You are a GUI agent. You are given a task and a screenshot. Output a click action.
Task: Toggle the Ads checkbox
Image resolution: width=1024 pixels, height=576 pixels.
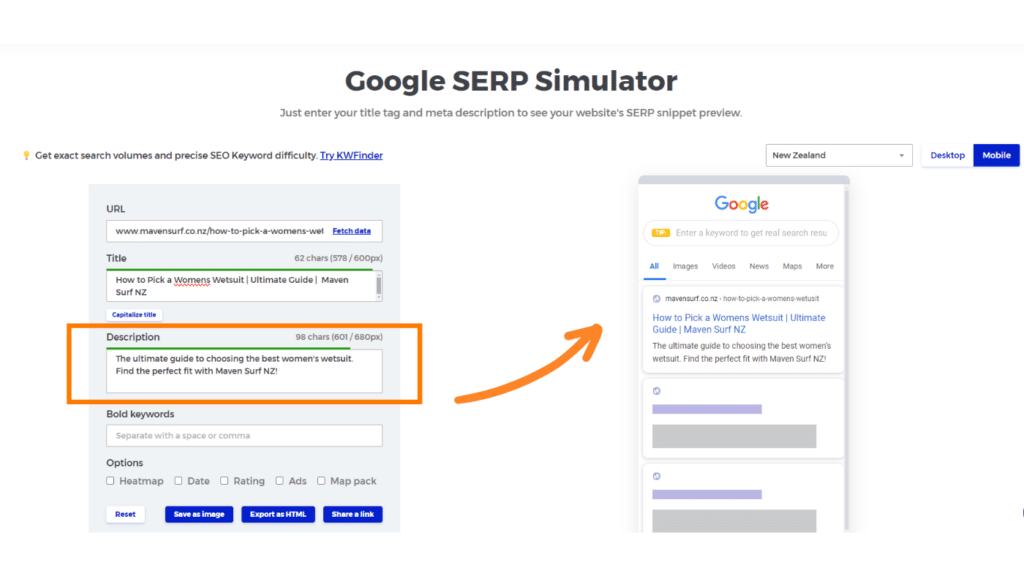pyautogui.click(x=280, y=481)
